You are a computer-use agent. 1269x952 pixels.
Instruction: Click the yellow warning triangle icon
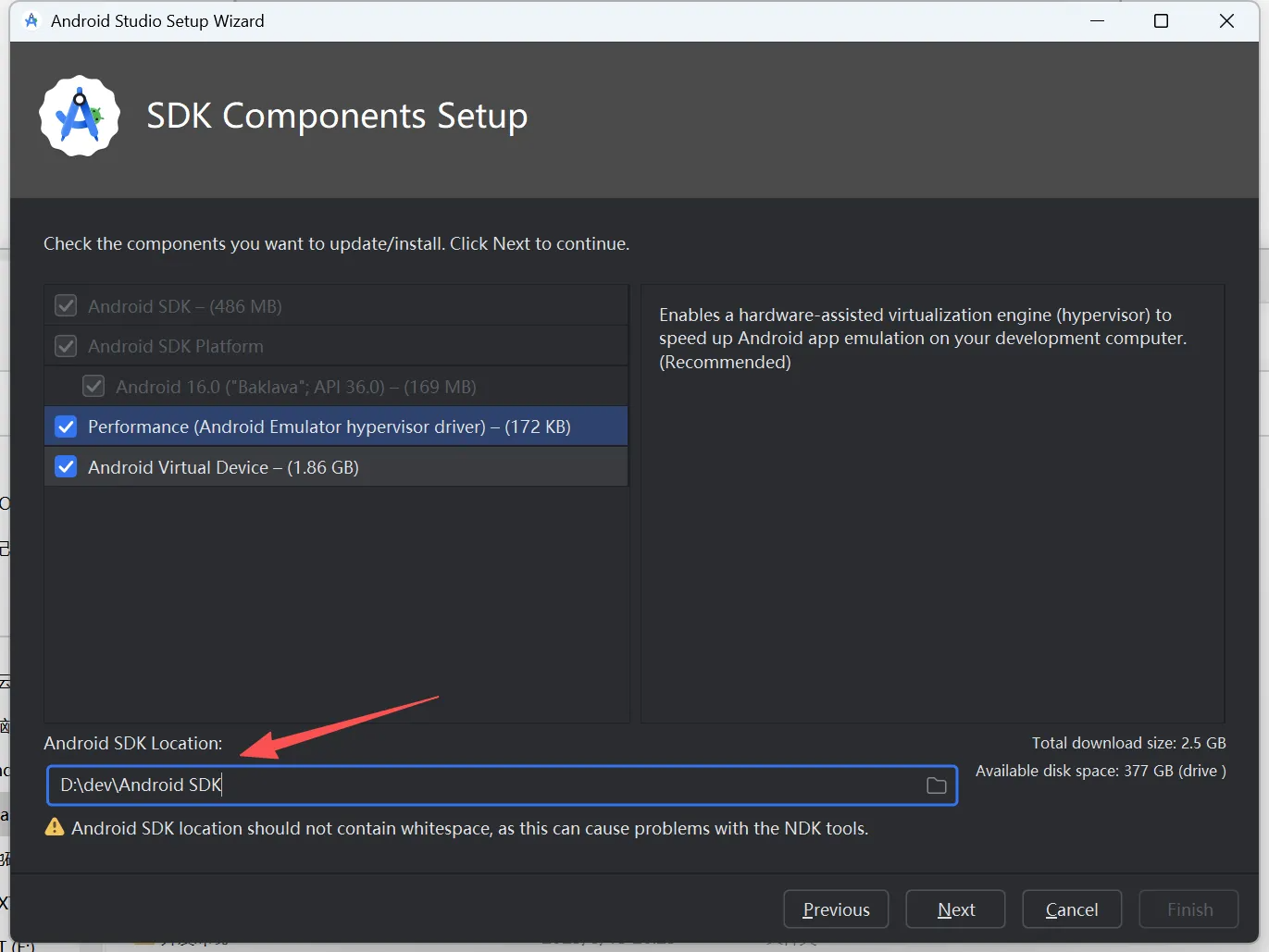(x=55, y=827)
